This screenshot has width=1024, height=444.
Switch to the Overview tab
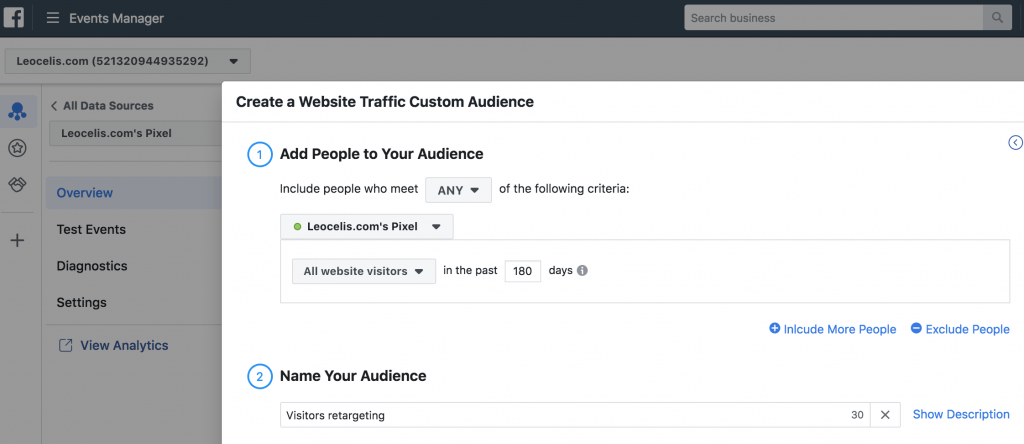(x=134, y=193)
